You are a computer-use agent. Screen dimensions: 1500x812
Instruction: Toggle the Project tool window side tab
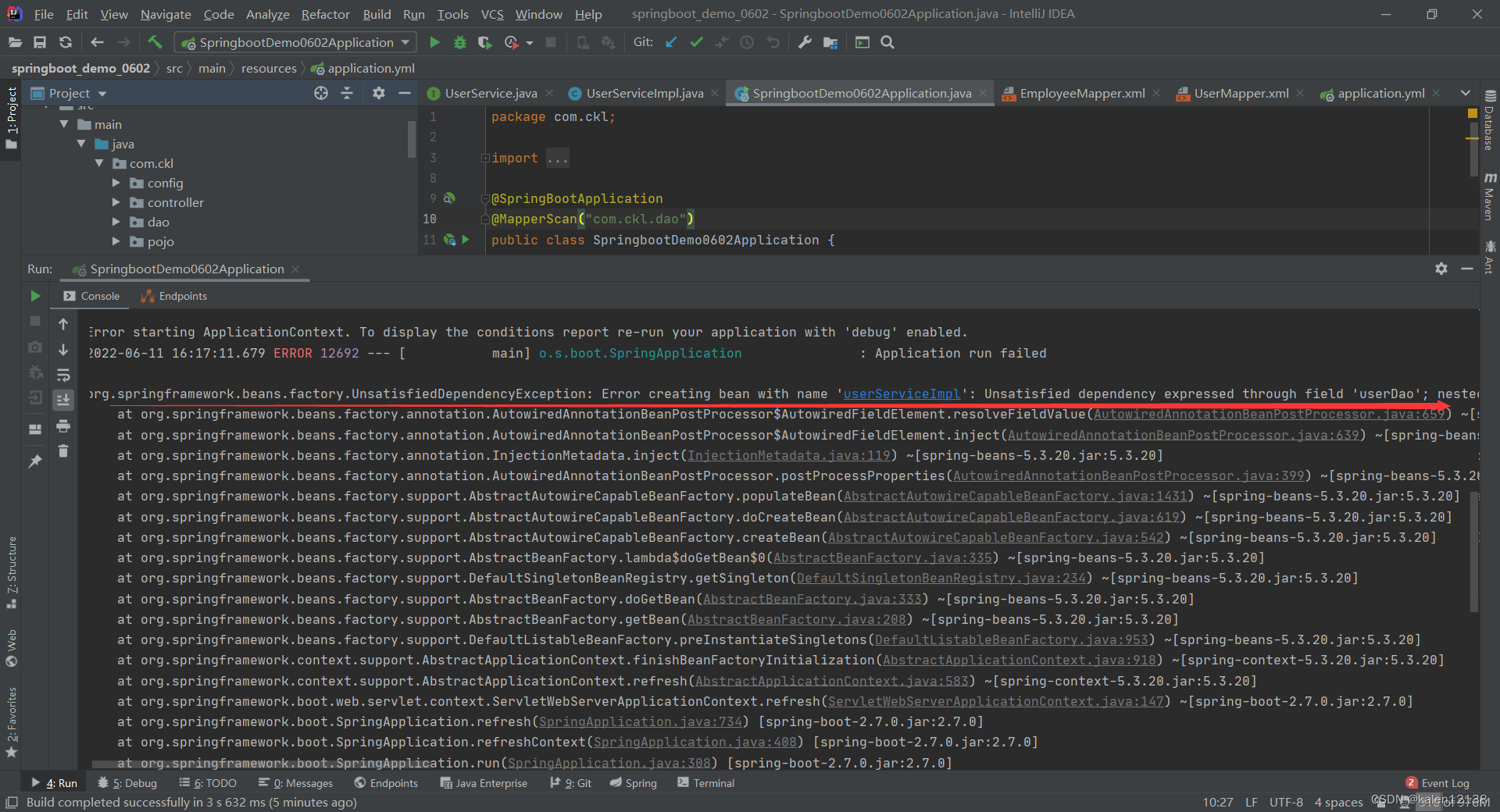(11, 119)
